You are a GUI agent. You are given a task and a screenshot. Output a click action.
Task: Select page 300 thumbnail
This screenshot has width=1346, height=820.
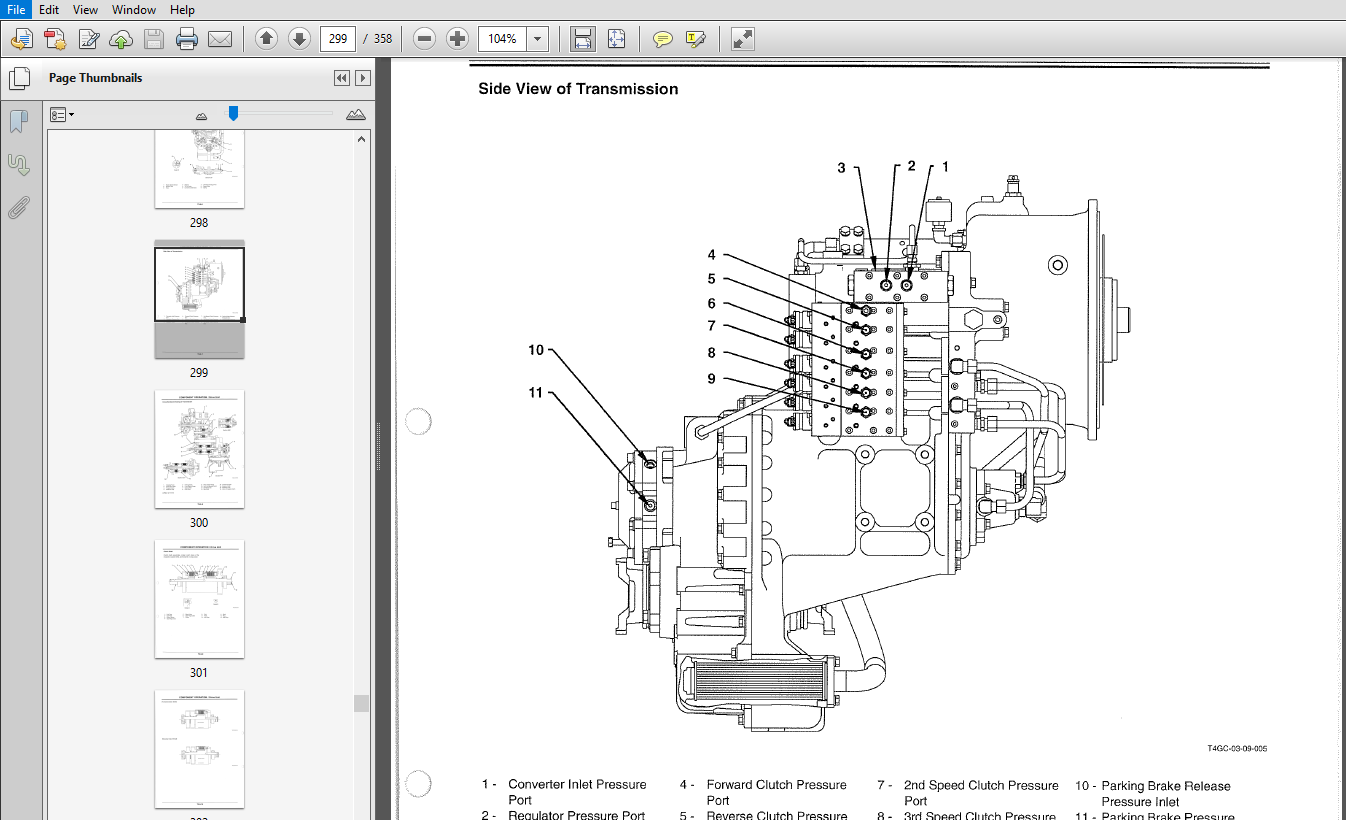click(199, 449)
